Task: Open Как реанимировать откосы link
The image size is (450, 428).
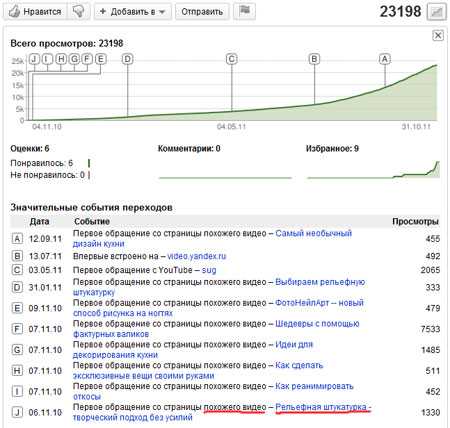Action: (213, 391)
